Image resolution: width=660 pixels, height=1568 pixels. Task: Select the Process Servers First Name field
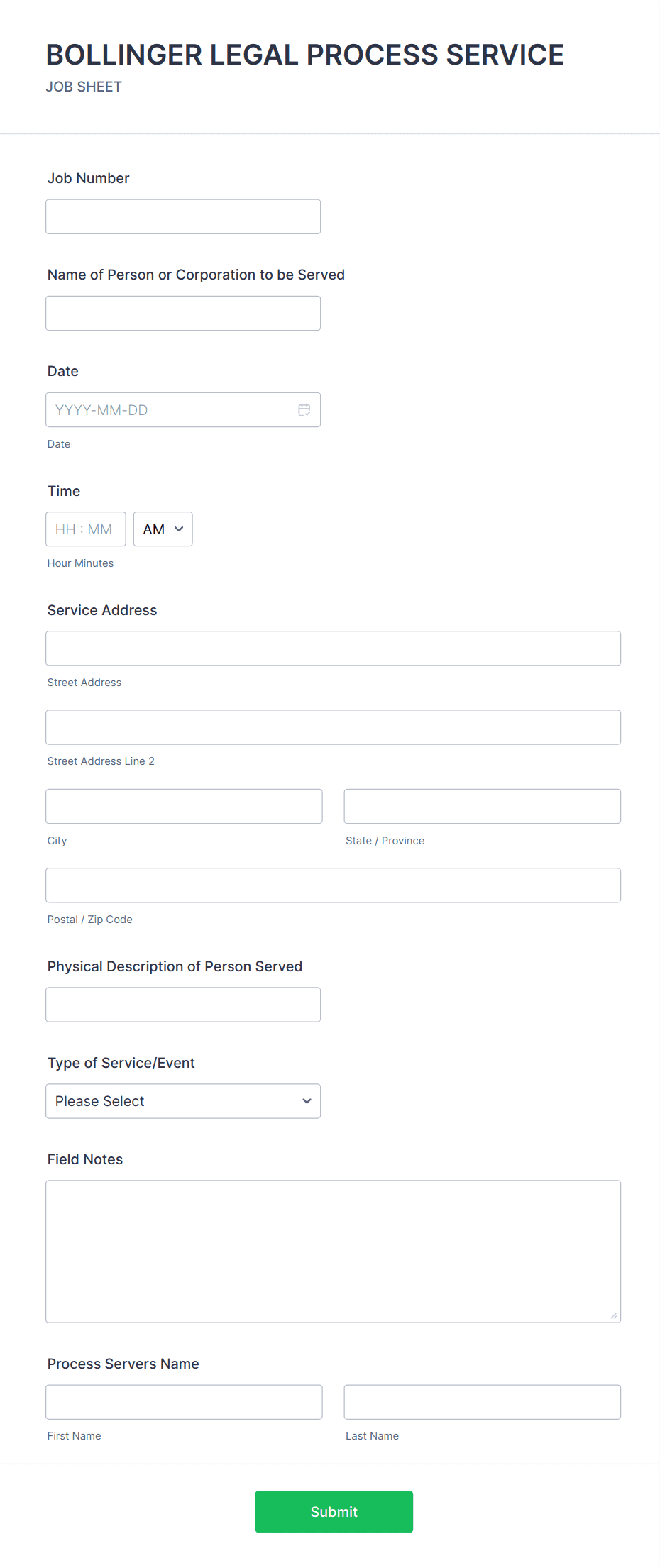(183, 1401)
